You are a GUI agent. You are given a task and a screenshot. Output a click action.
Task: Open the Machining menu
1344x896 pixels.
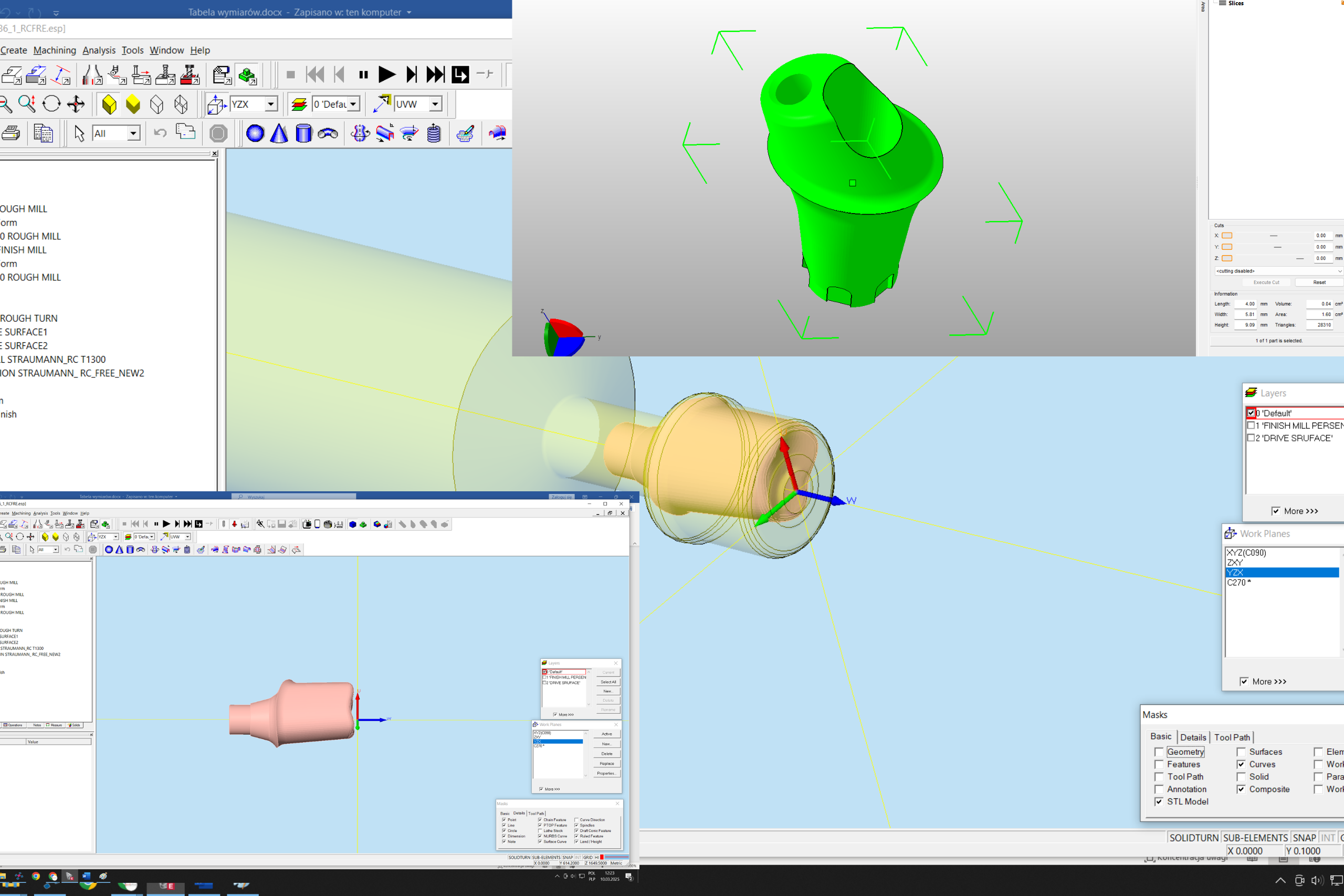point(54,50)
